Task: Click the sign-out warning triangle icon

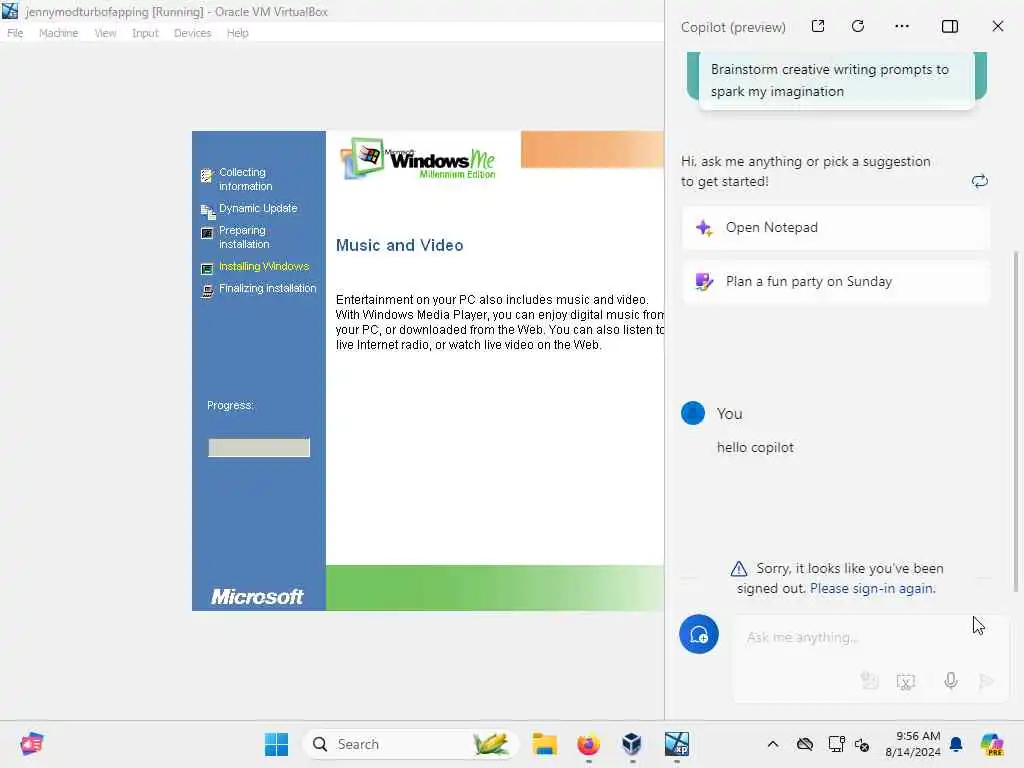Action: tap(739, 568)
